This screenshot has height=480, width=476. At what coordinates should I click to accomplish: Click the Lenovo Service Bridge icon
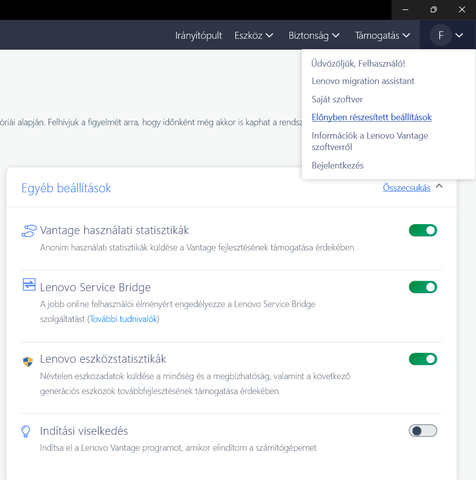click(x=29, y=285)
